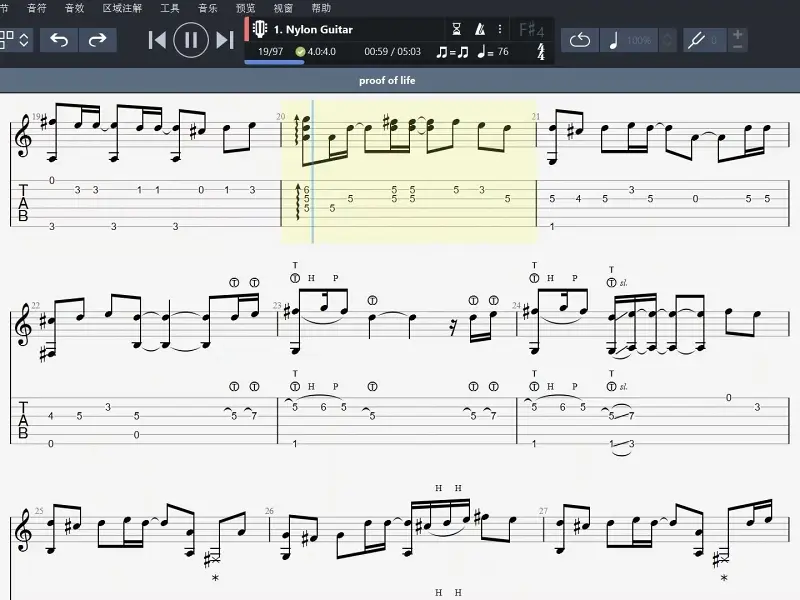
Task: Change the tempo value 76
Action: click(x=503, y=52)
